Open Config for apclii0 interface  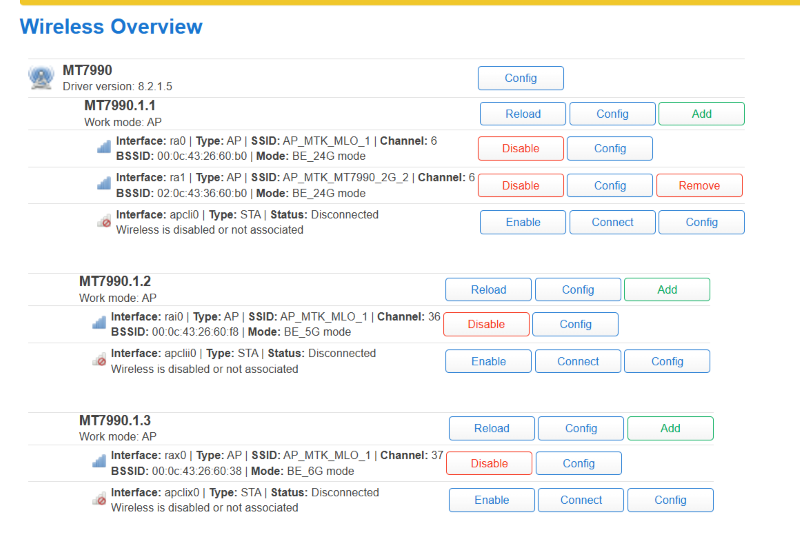[x=667, y=361]
